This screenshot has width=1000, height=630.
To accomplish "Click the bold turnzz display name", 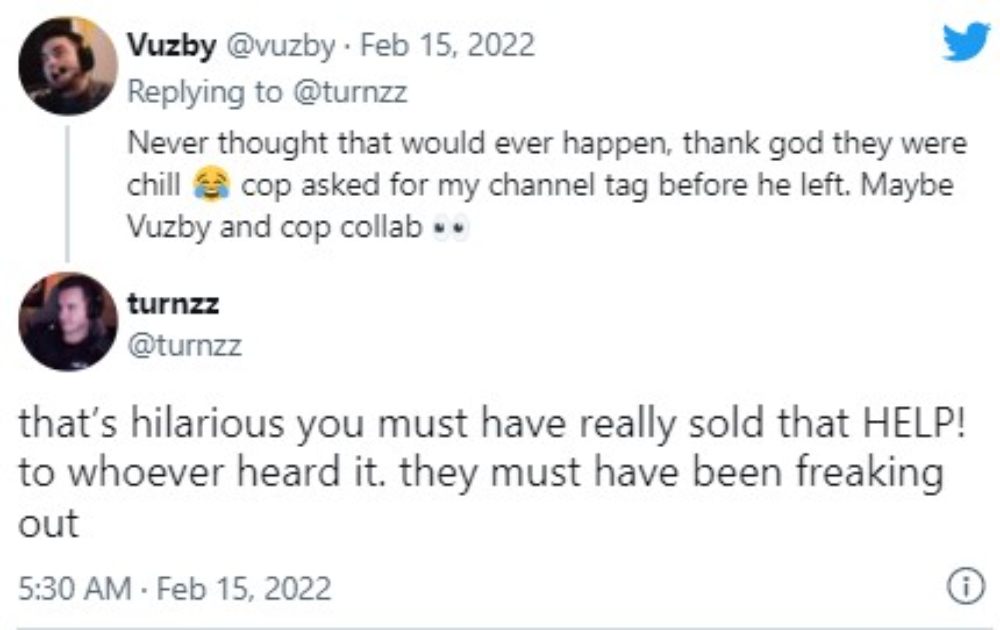I will (173, 303).
